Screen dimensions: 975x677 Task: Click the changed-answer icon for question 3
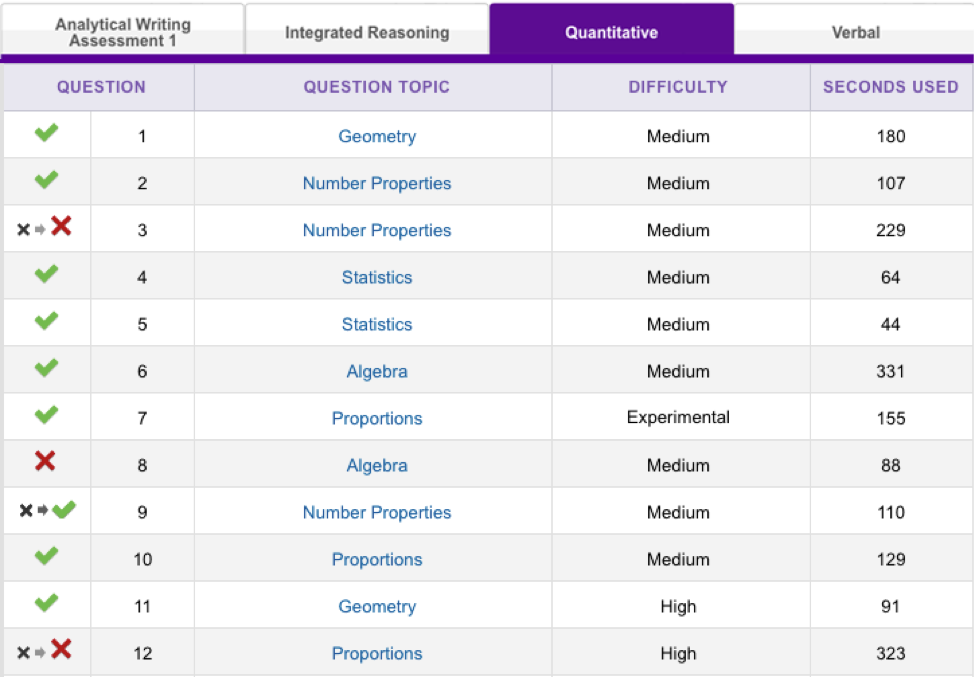pyautogui.click(x=46, y=228)
